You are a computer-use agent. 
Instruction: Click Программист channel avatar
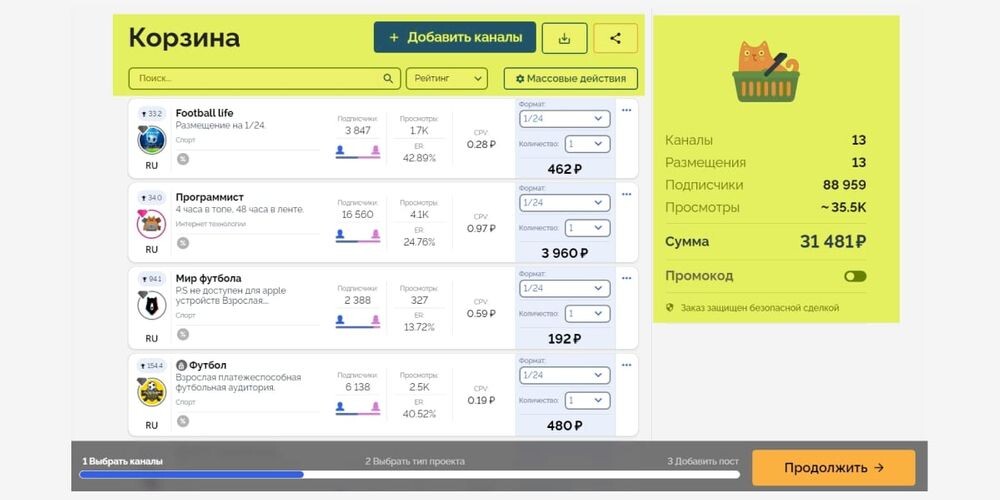[152, 224]
